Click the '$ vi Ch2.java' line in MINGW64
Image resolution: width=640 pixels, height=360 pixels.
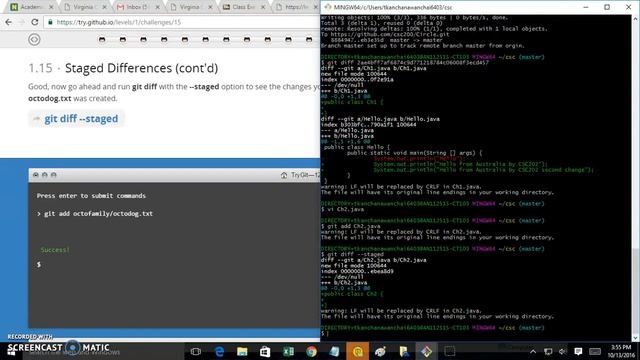point(342,209)
